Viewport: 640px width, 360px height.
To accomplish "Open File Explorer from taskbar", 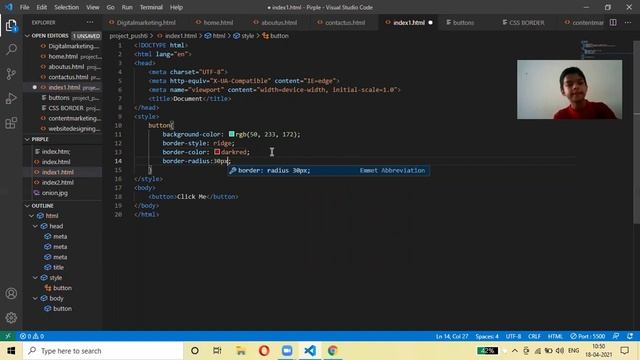I will [x=241, y=351].
